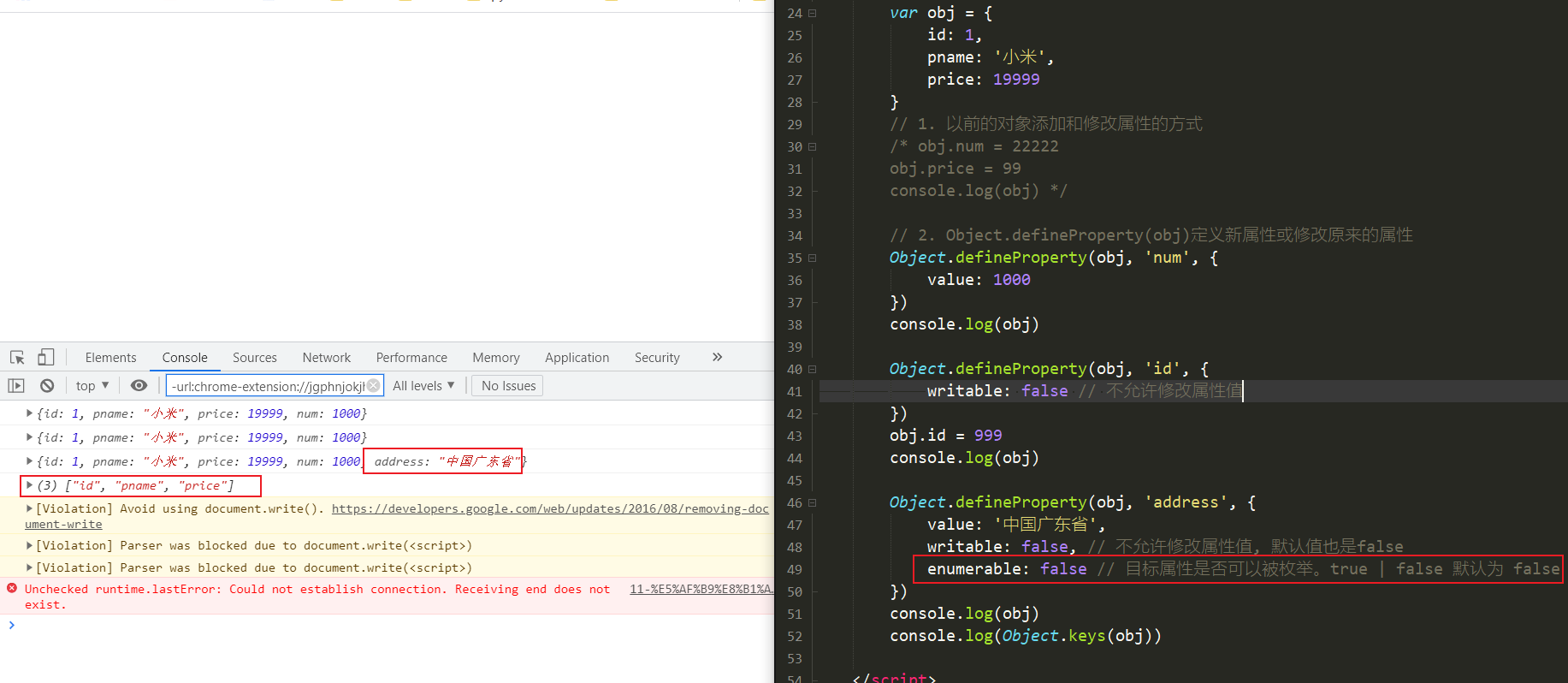The image size is (1568, 683).
Task: Expand the second logged object row
Action: (29, 437)
